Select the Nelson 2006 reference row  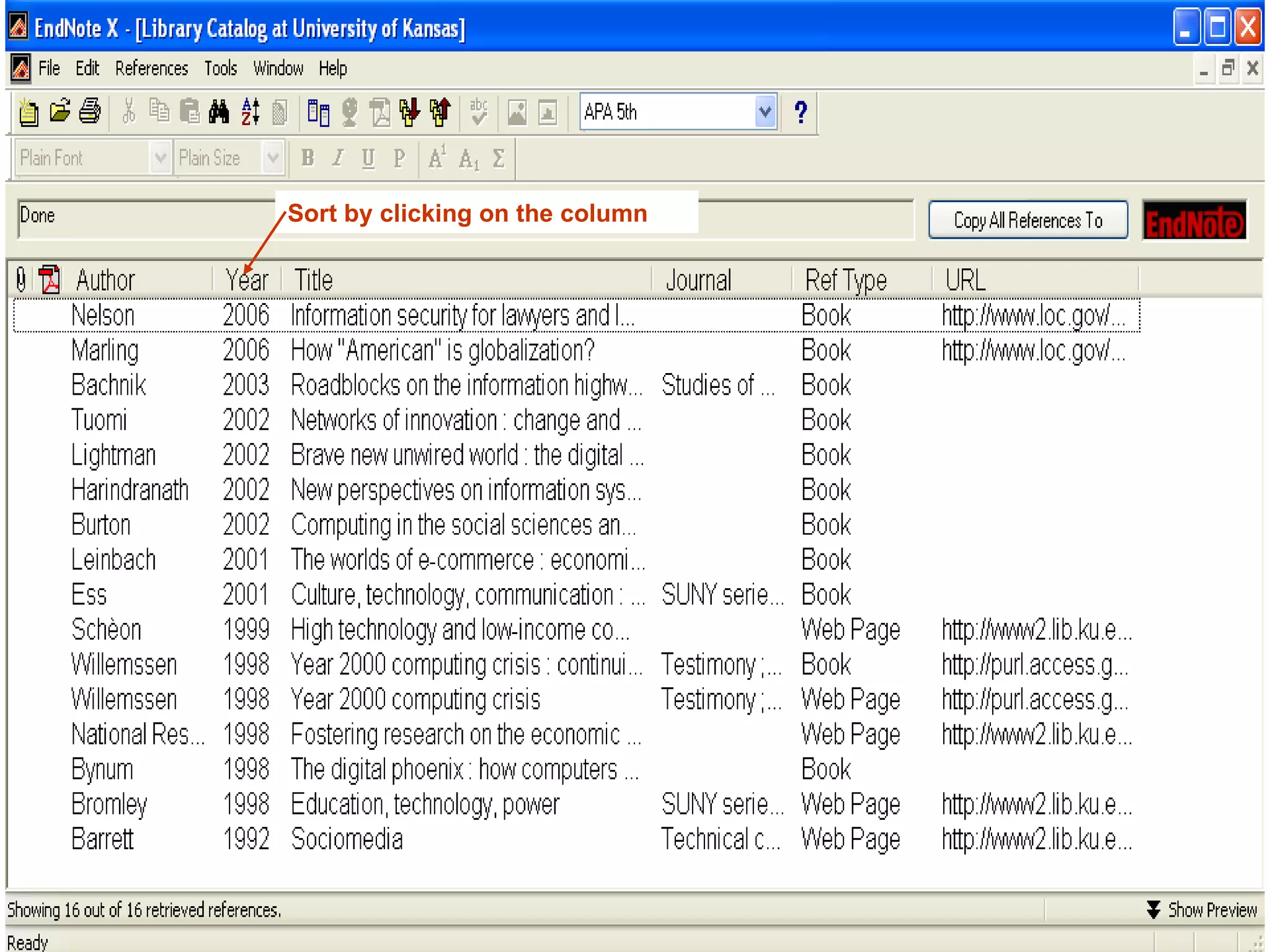[577, 315]
